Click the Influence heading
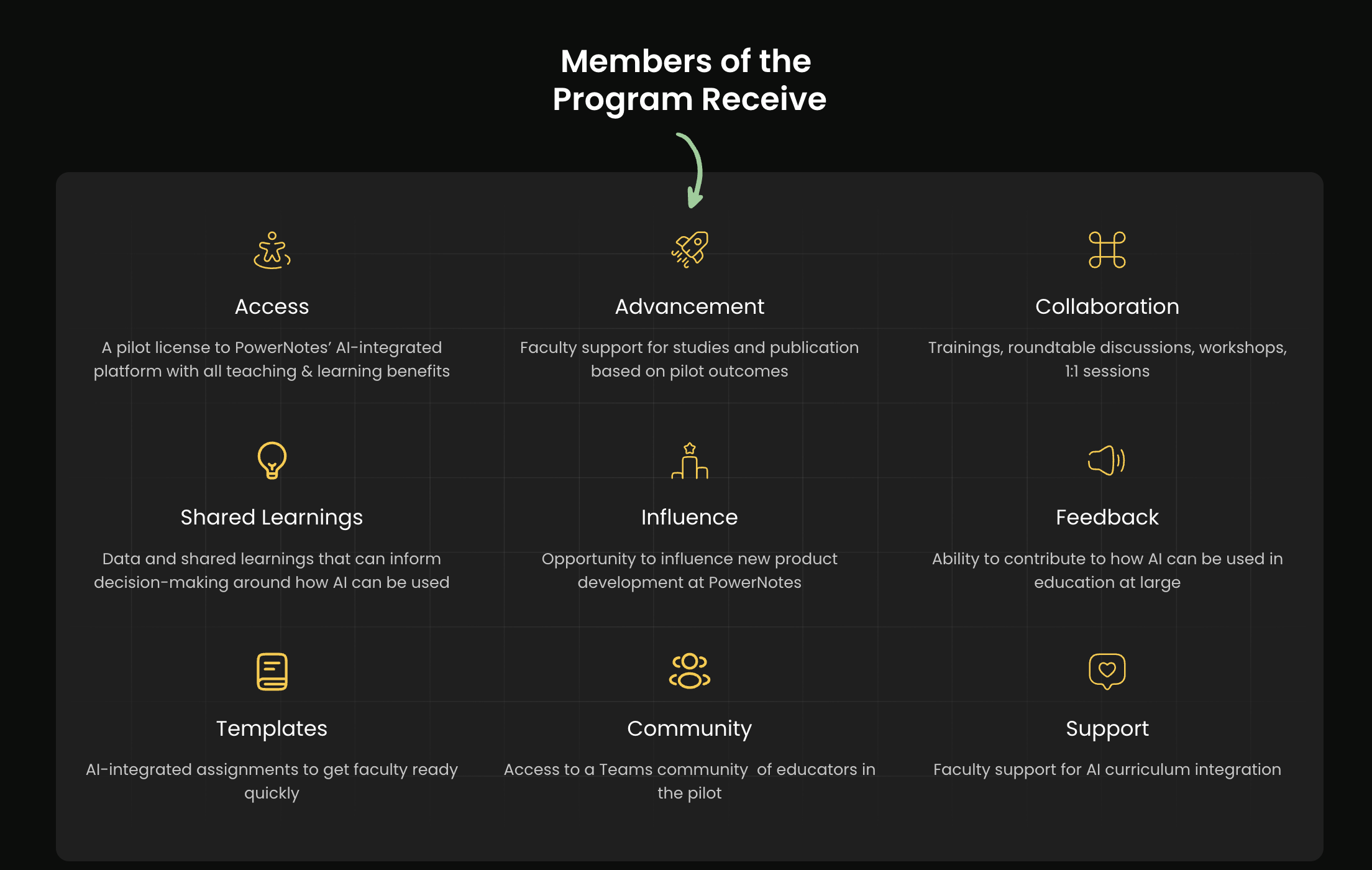This screenshot has width=1372, height=870. [690, 518]
